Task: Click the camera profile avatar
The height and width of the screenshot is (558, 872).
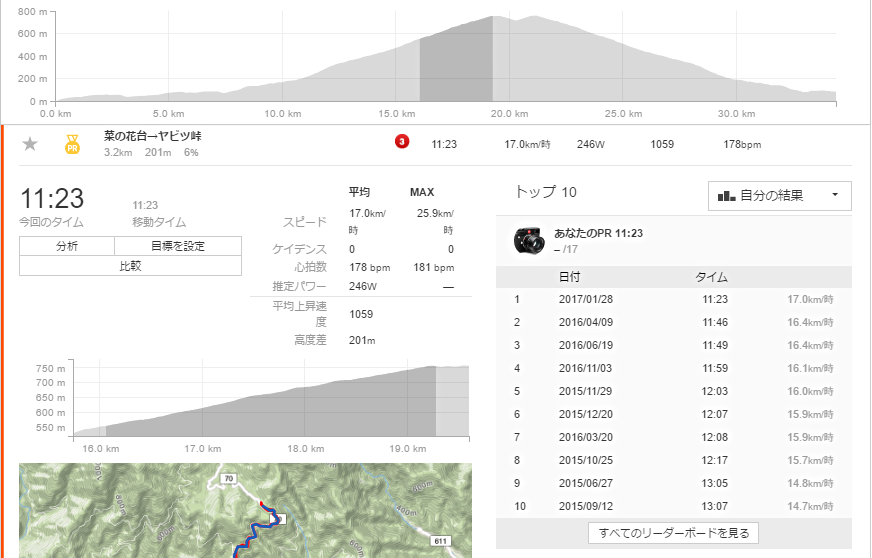Action: pos(528,240)
